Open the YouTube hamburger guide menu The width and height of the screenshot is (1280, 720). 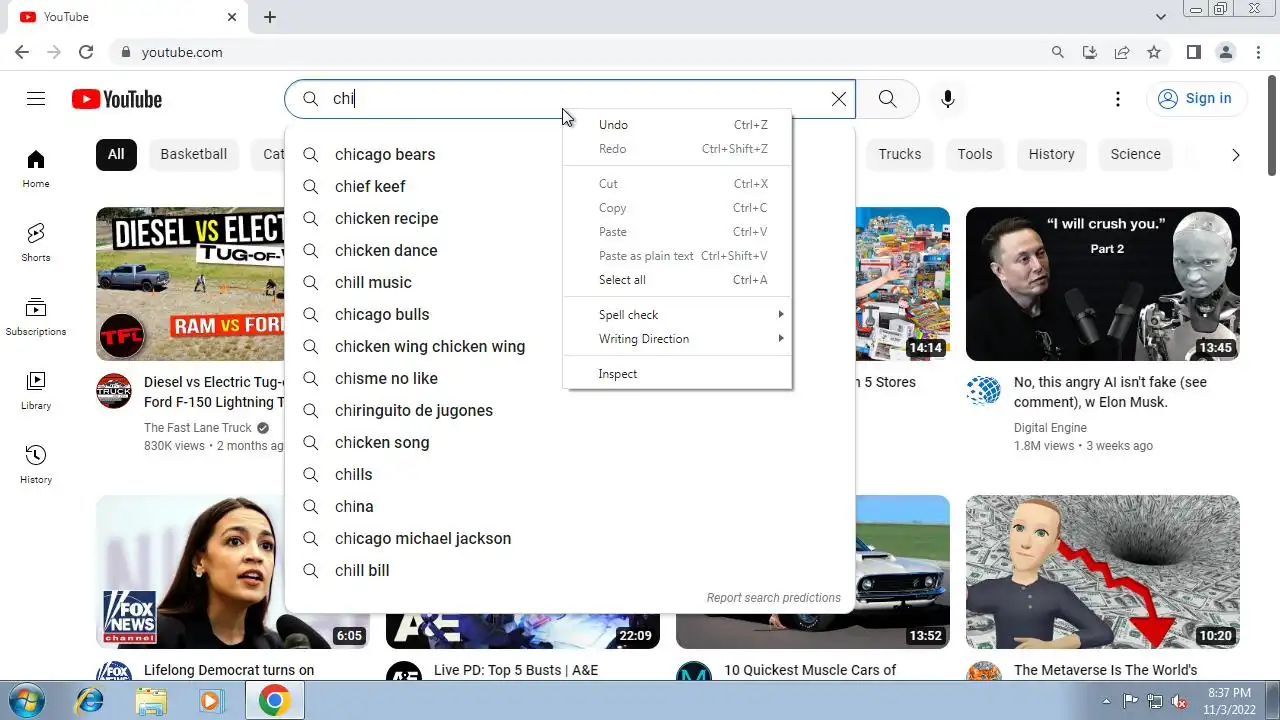[x=36, y=98]
